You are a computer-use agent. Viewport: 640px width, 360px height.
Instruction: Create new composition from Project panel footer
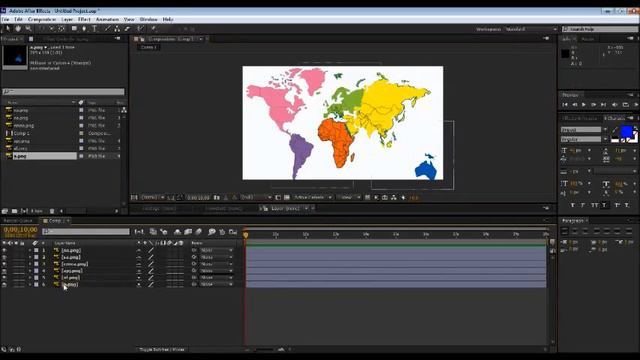[x=24, y=211]
